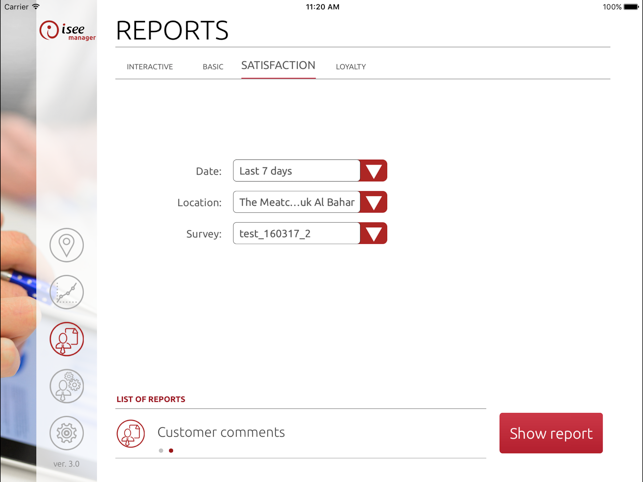Click the Show report button
Screen dimensions: 643x482
[551, 433]
